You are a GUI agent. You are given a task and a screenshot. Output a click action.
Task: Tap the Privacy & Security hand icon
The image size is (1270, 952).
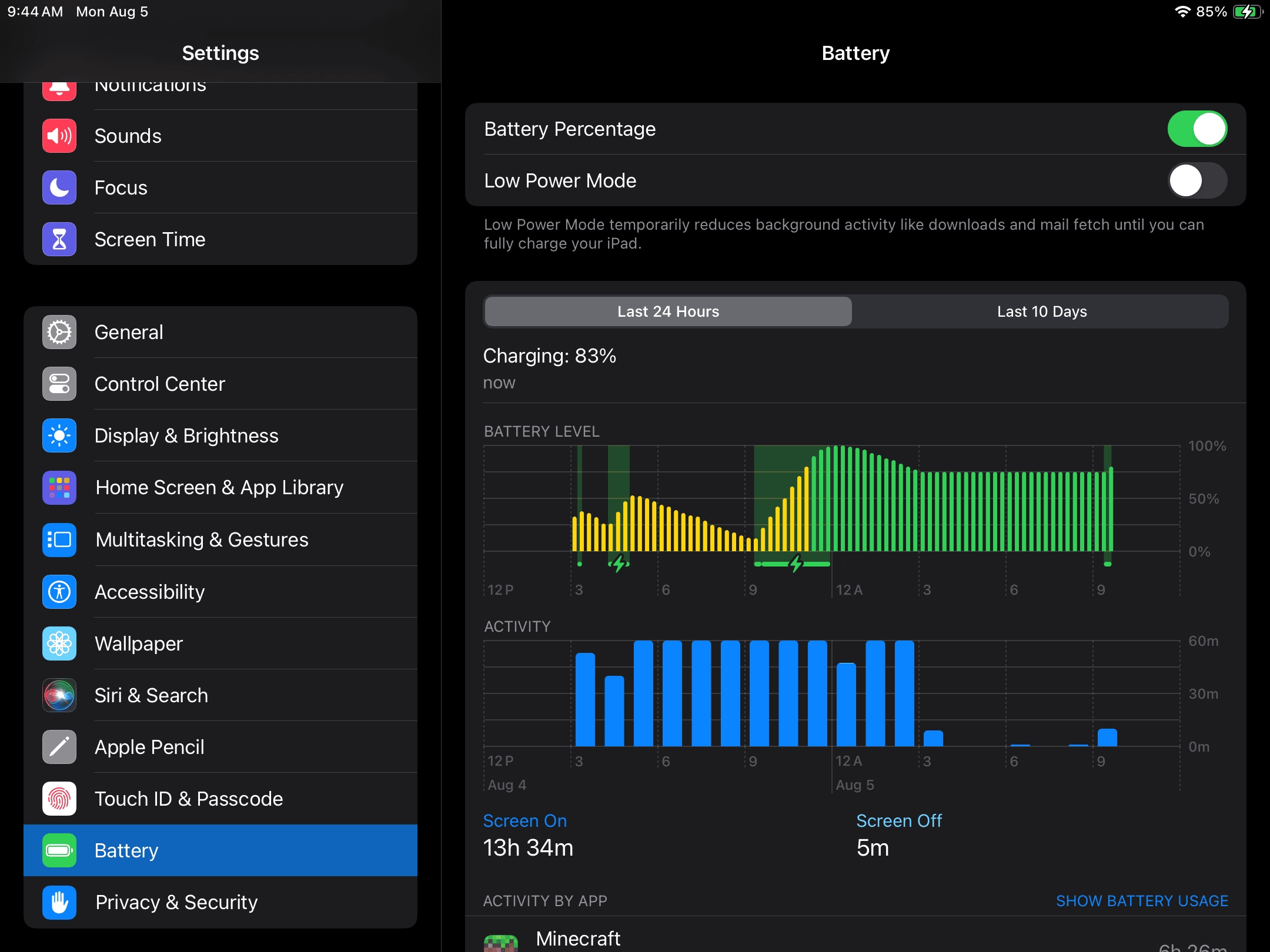point(59,902)
